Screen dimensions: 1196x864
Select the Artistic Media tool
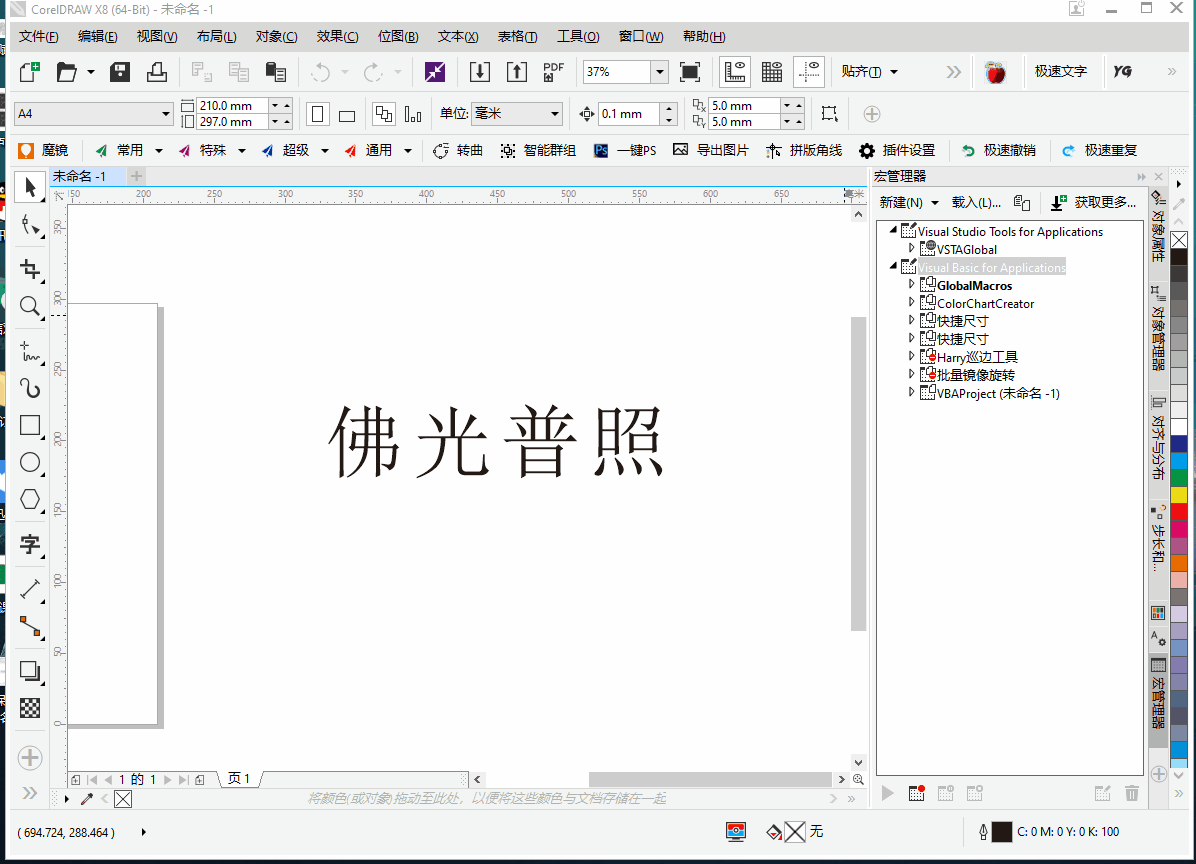[30, 388]
